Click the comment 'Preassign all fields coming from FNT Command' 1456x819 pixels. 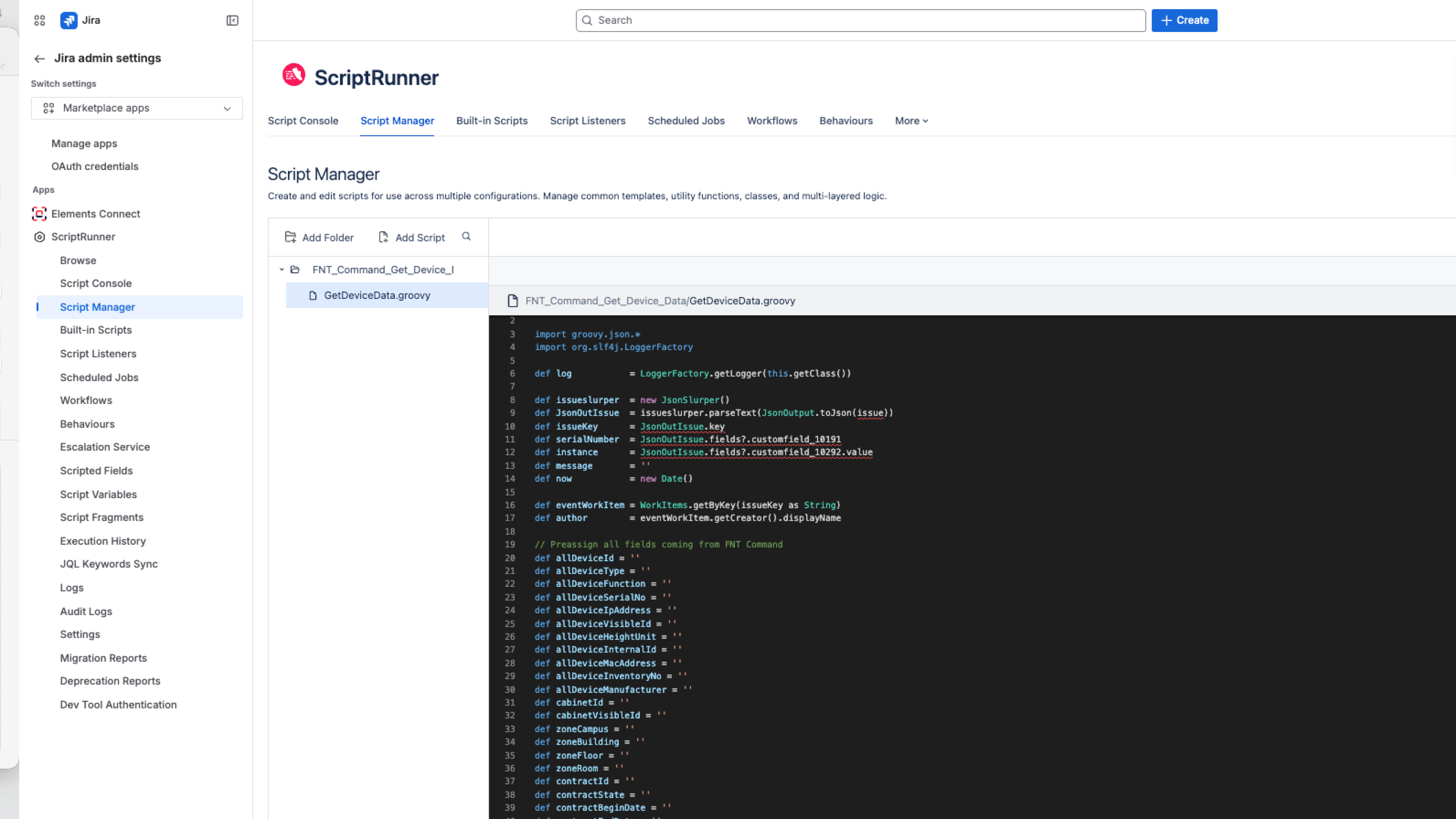[658, 544]
